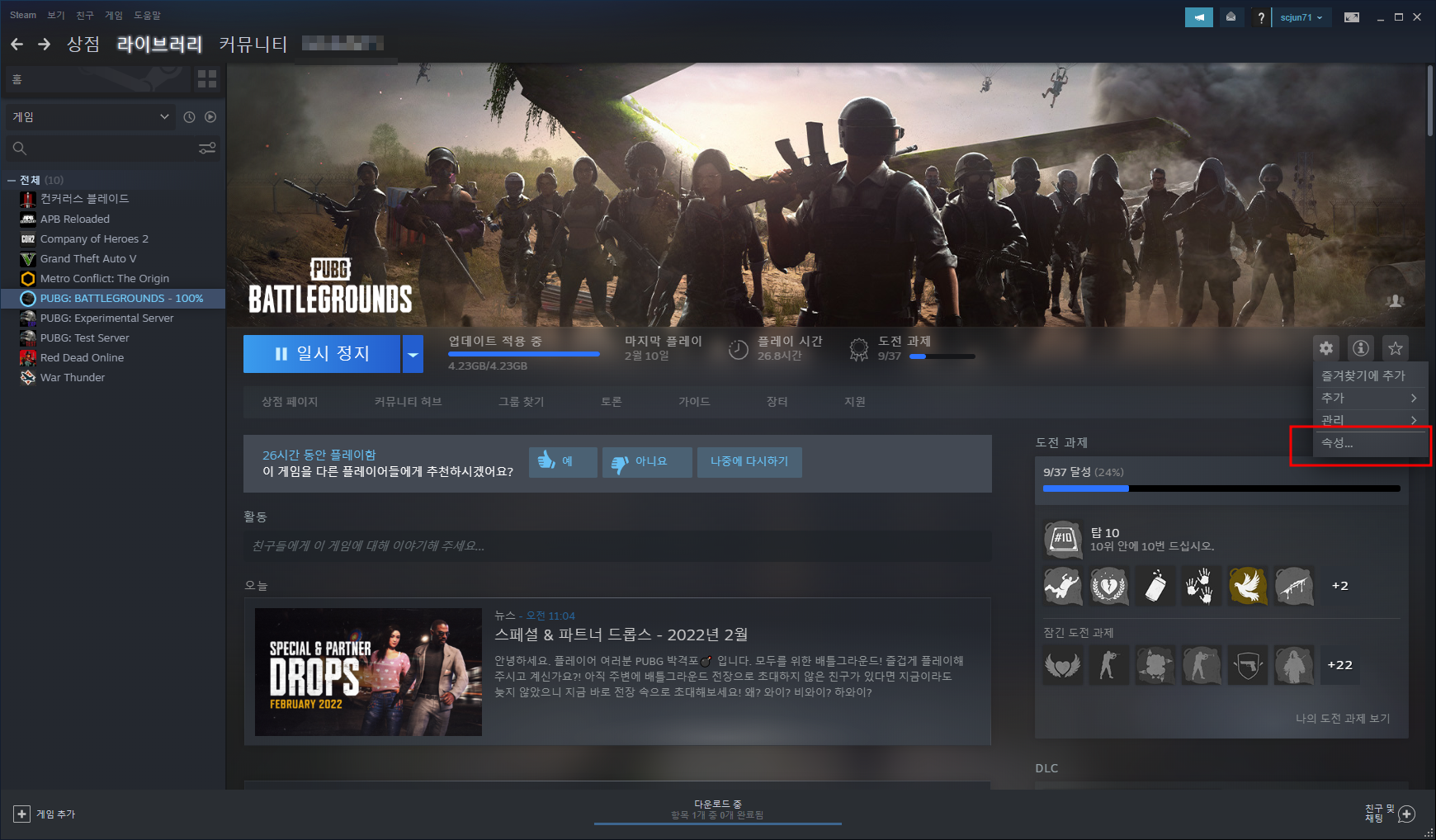This screenshot has height=840, width=1436.
Task: Open the announcements megaphone icon
Action: point(1198,17)
